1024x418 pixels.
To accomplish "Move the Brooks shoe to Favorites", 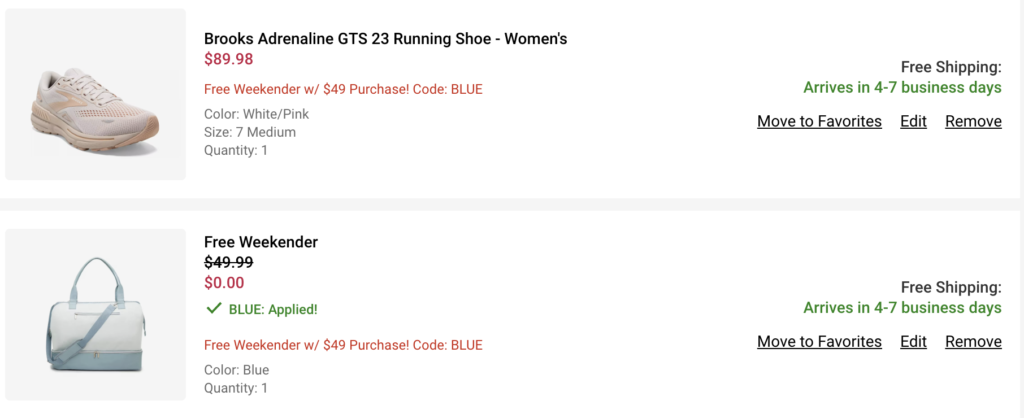I will click(819, 121).
